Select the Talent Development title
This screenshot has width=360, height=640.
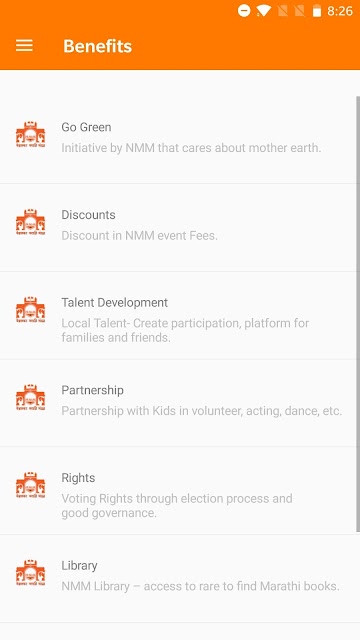click(114, 302)
